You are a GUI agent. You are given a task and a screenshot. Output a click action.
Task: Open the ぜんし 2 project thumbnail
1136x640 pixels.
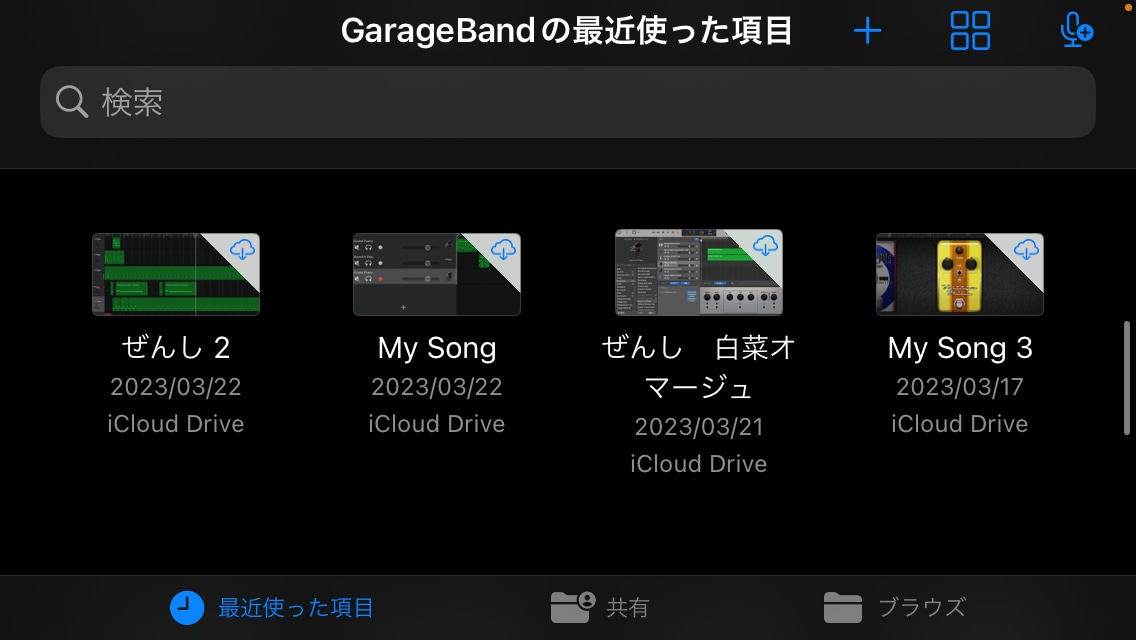175,274
